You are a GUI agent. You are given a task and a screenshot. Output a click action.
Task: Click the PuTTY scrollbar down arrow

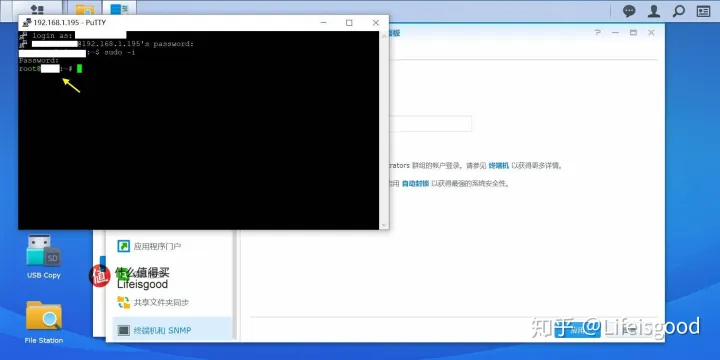tap(384, 225)
